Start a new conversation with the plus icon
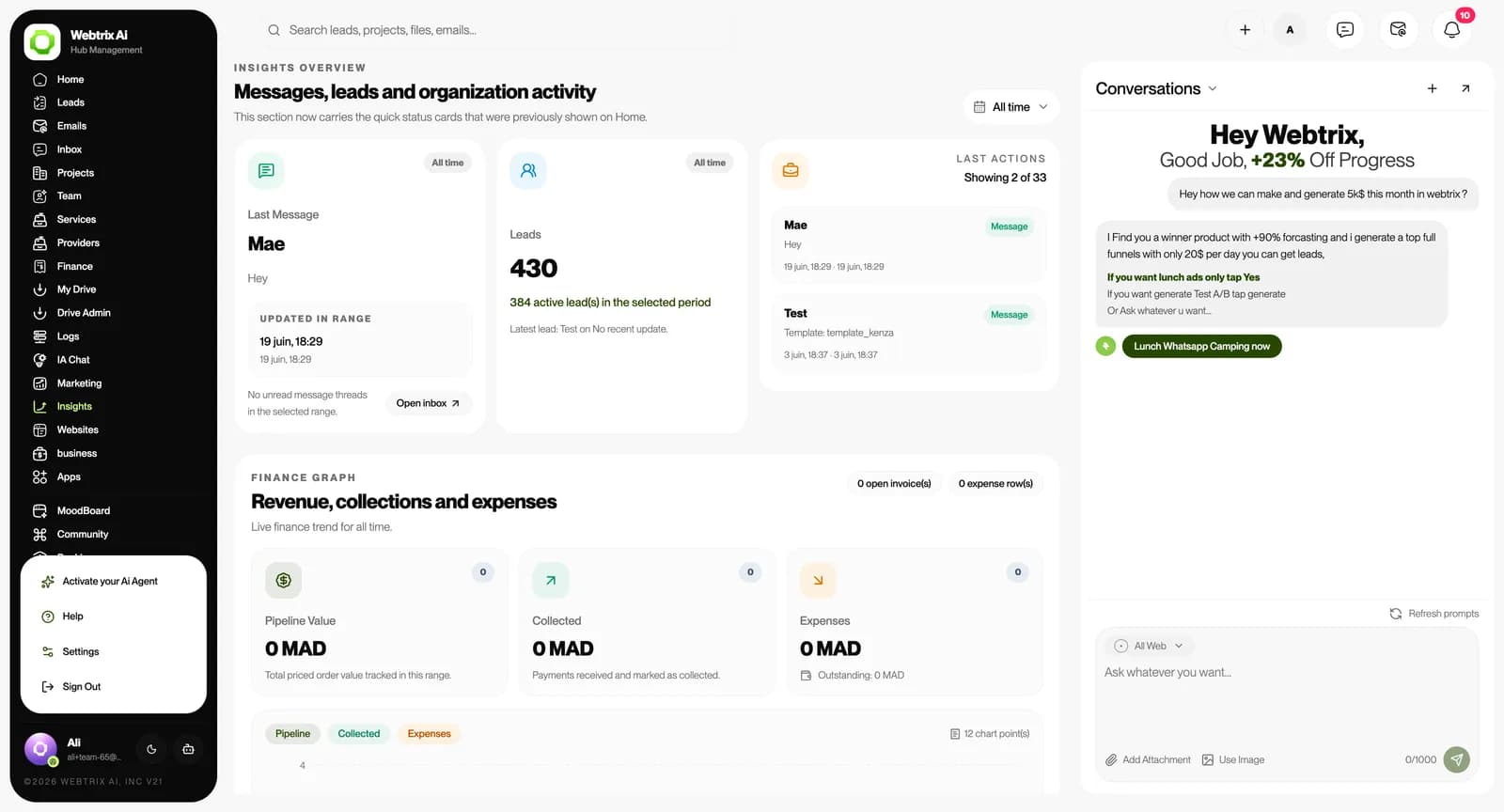 pyautogui.click(x=1433, y=88)
